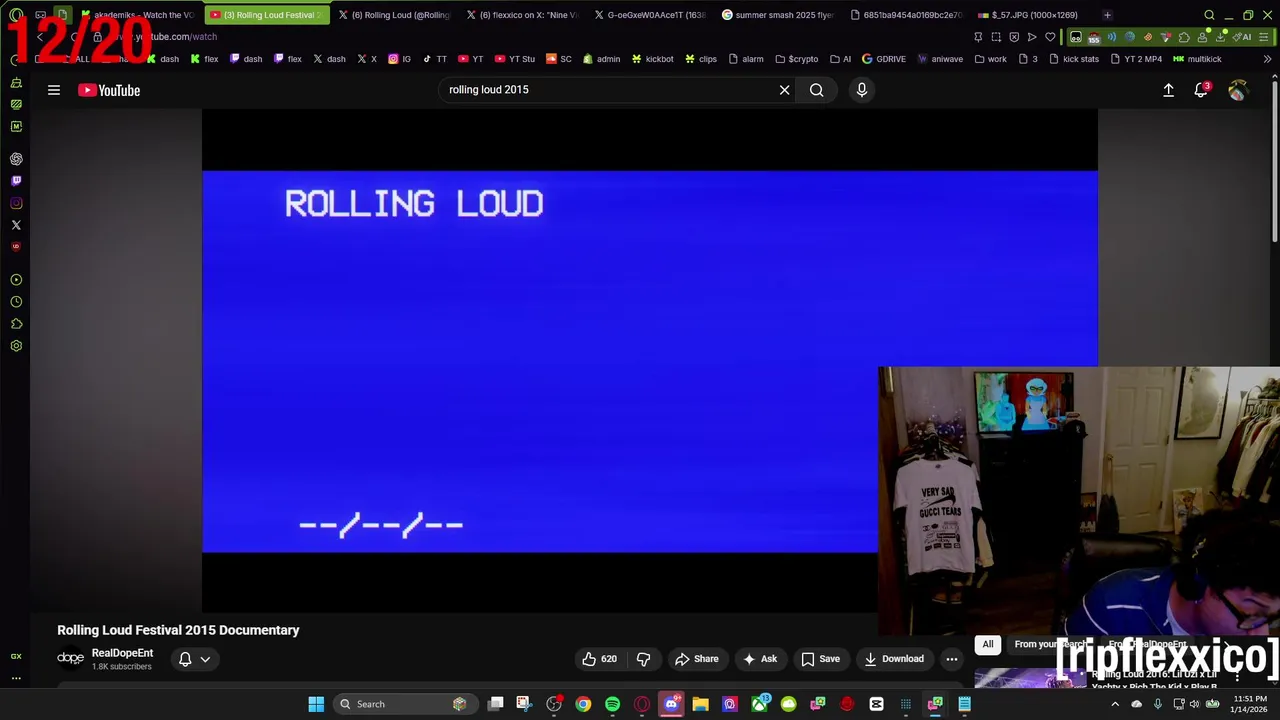Open the alarm bookmarks folder

pos(745,59)
